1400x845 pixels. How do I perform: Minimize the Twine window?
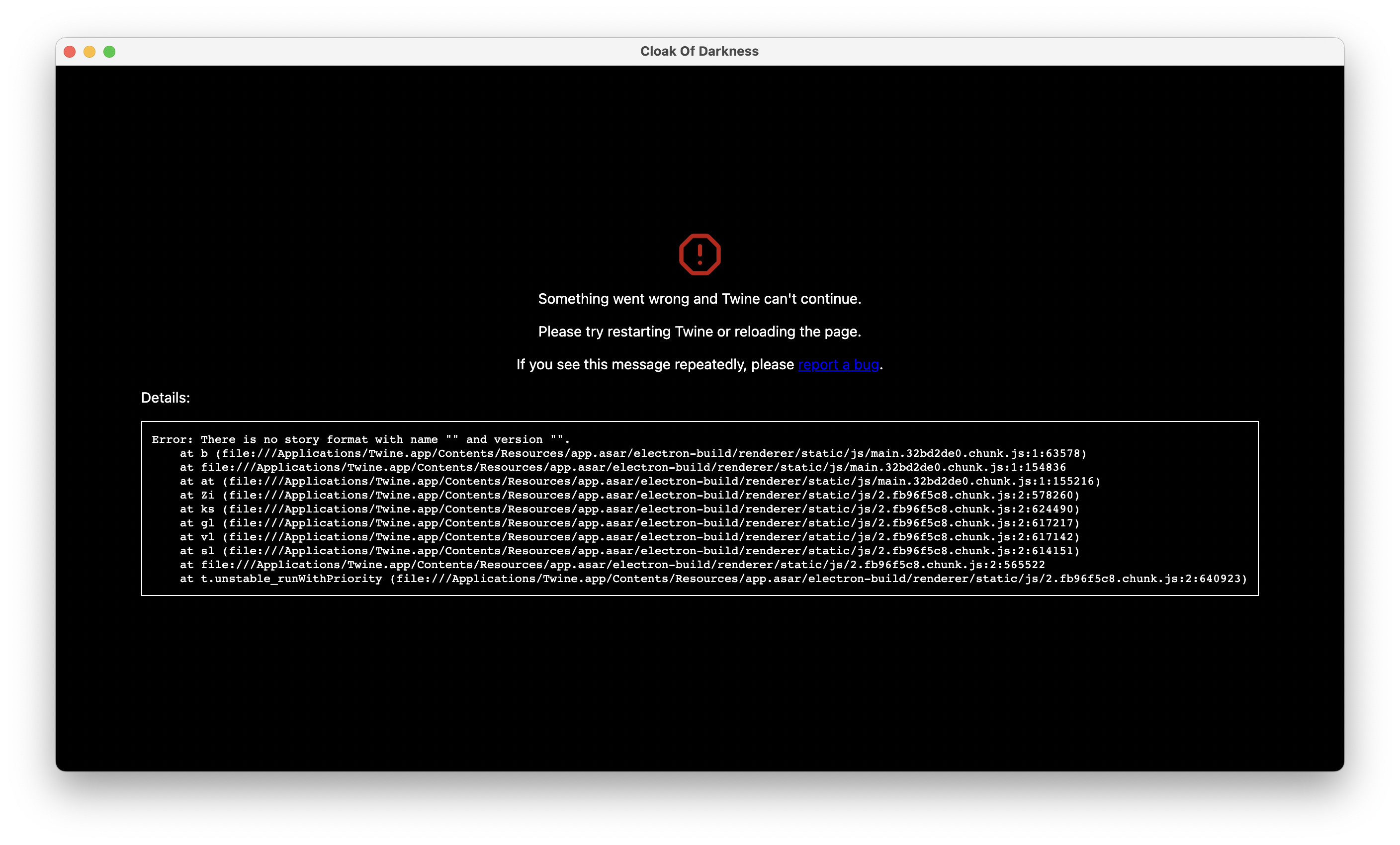pyautogui.click(x=89, y=51)
